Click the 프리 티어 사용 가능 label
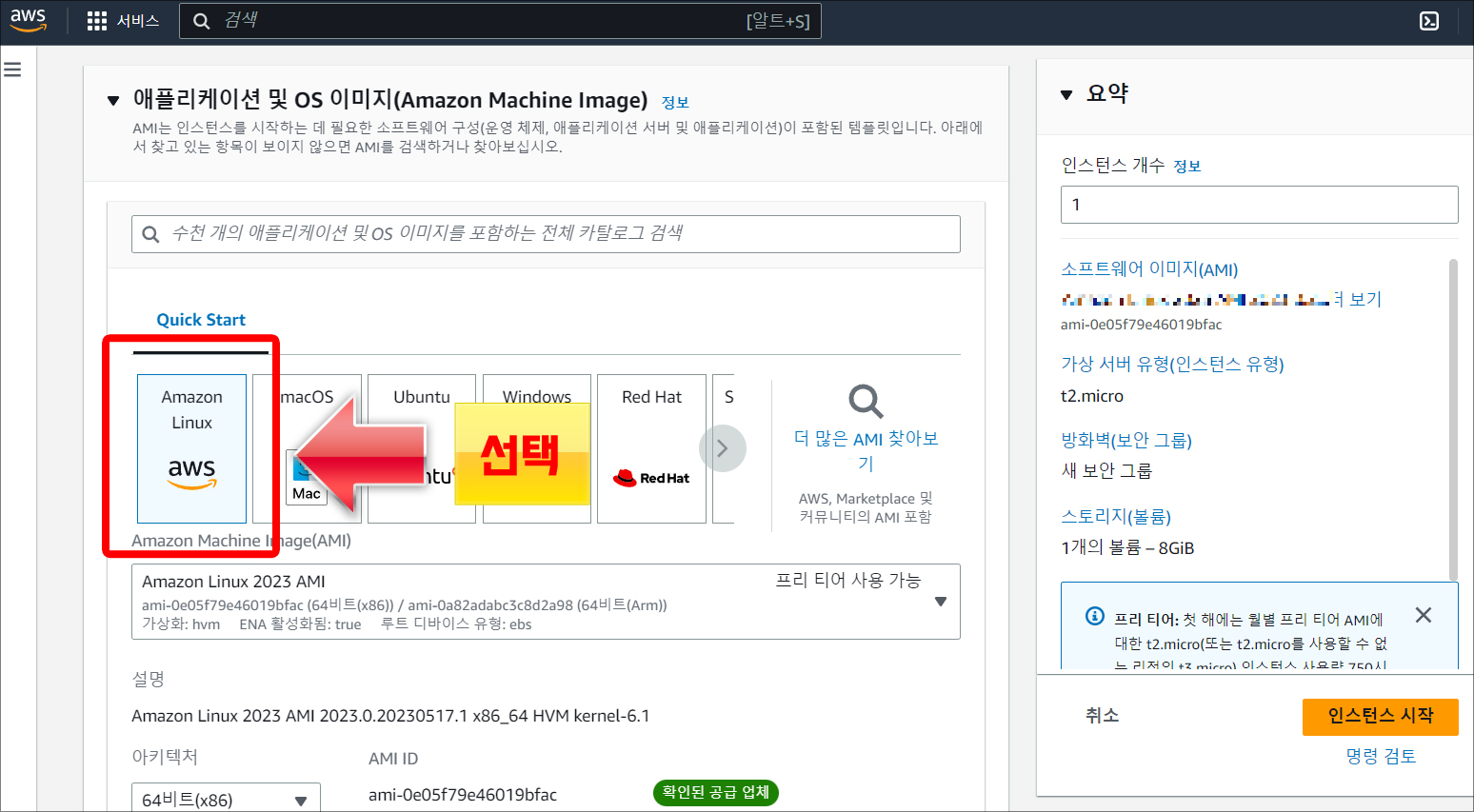Image resolution: width=1474 pixels, height=812 pixels. click(x=847, y=580)
